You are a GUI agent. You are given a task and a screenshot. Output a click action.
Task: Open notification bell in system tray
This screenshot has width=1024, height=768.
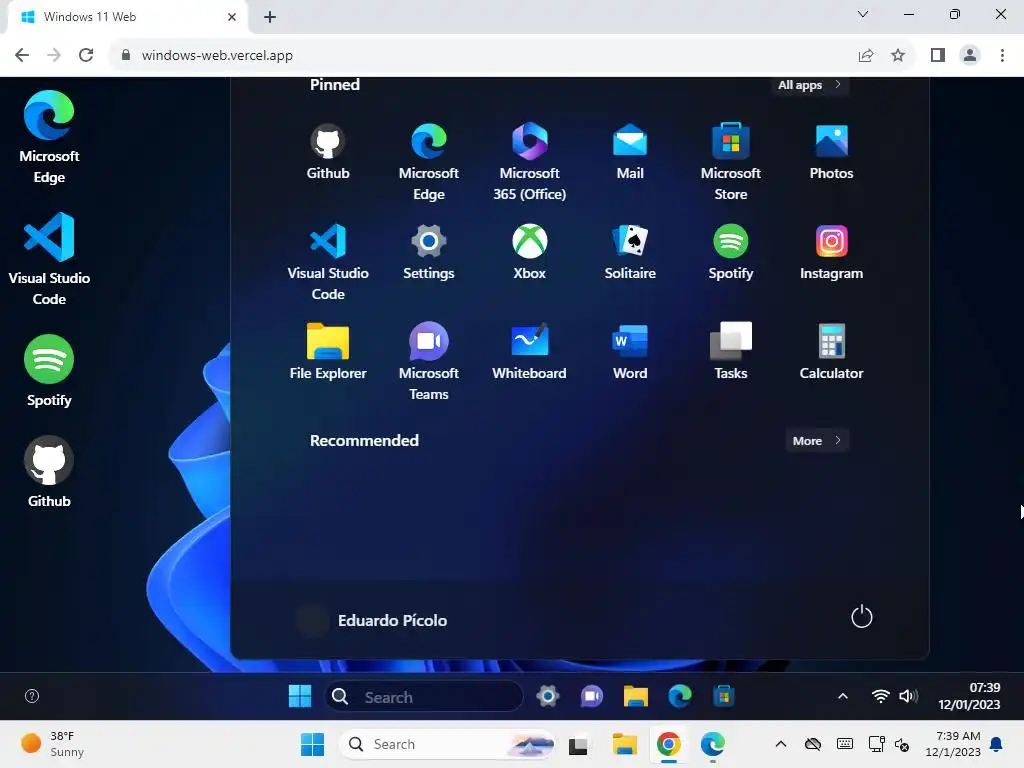[x=996, y=744]
